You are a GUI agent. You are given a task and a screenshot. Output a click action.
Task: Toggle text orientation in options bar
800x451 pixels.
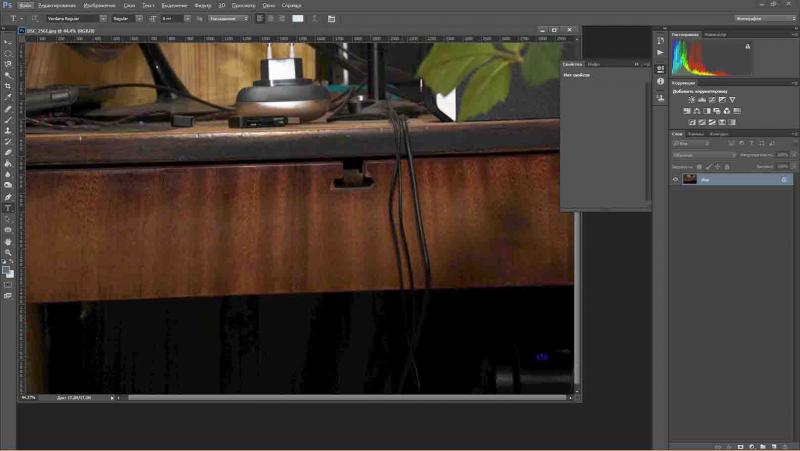pyautogui.click(x=35, y=18)
